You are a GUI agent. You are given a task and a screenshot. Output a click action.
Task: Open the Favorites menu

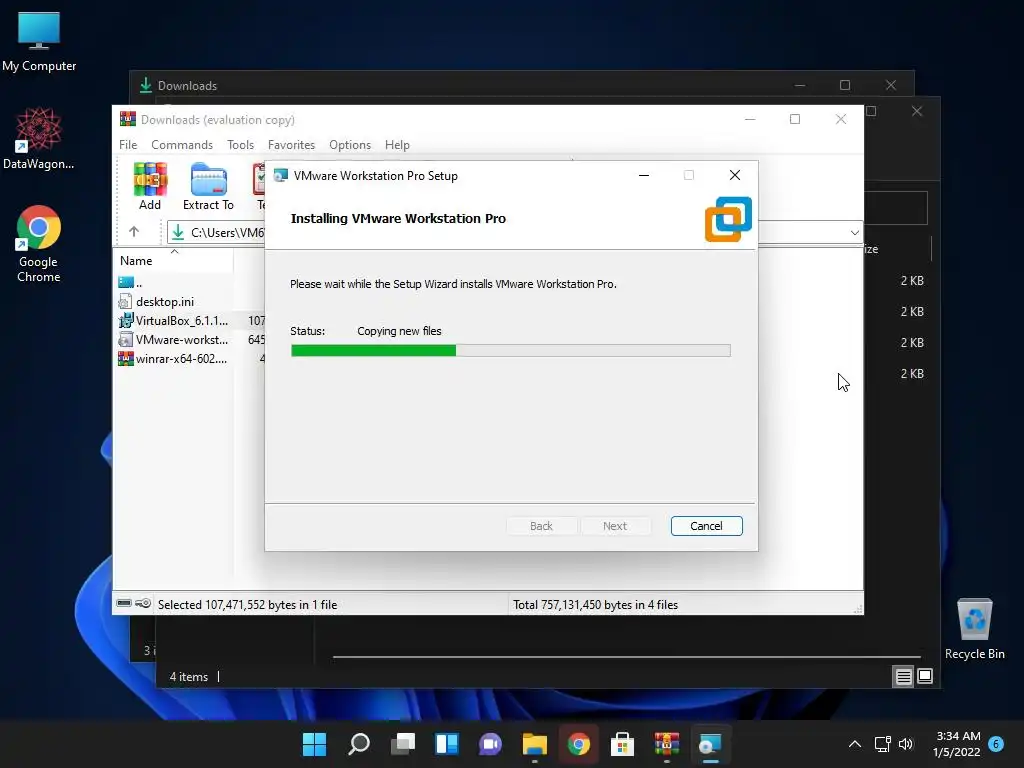tap(291, 144)
